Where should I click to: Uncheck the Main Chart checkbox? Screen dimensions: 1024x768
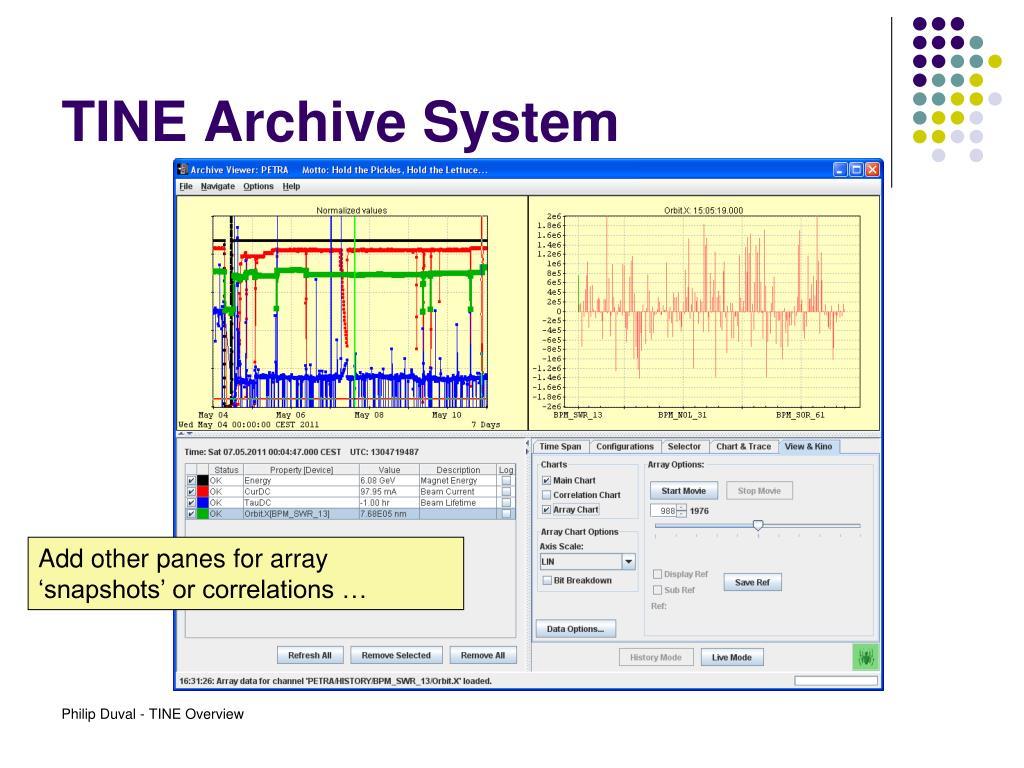(547, 480)
